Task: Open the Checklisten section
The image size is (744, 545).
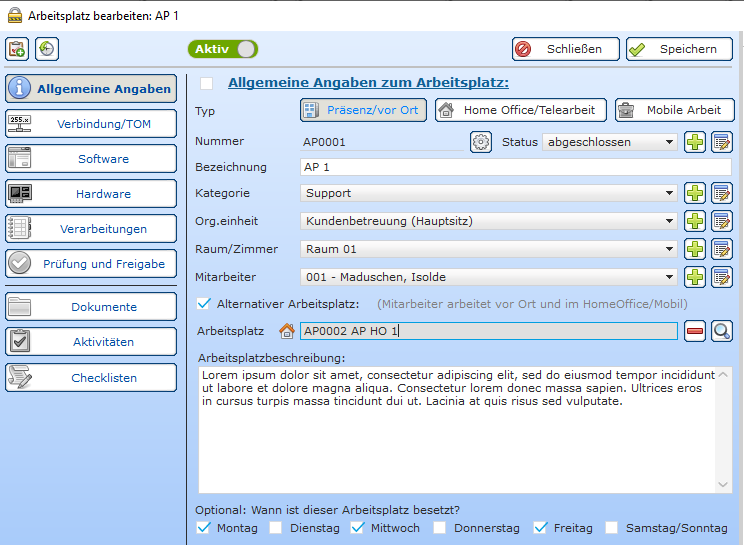Action: [91, 378]
